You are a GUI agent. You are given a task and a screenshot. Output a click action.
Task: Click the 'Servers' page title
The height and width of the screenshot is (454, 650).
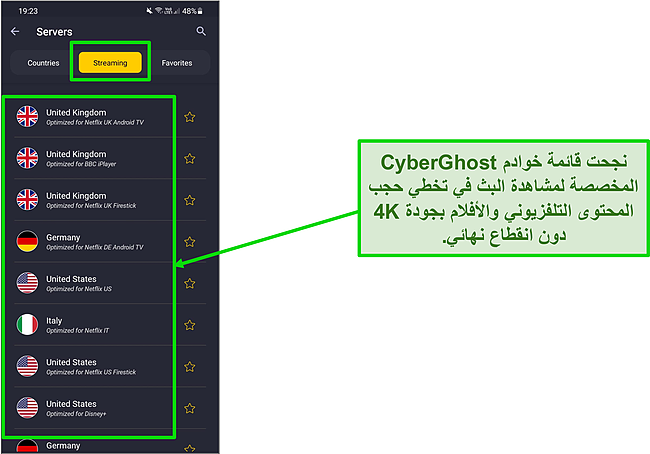(54, 32)
